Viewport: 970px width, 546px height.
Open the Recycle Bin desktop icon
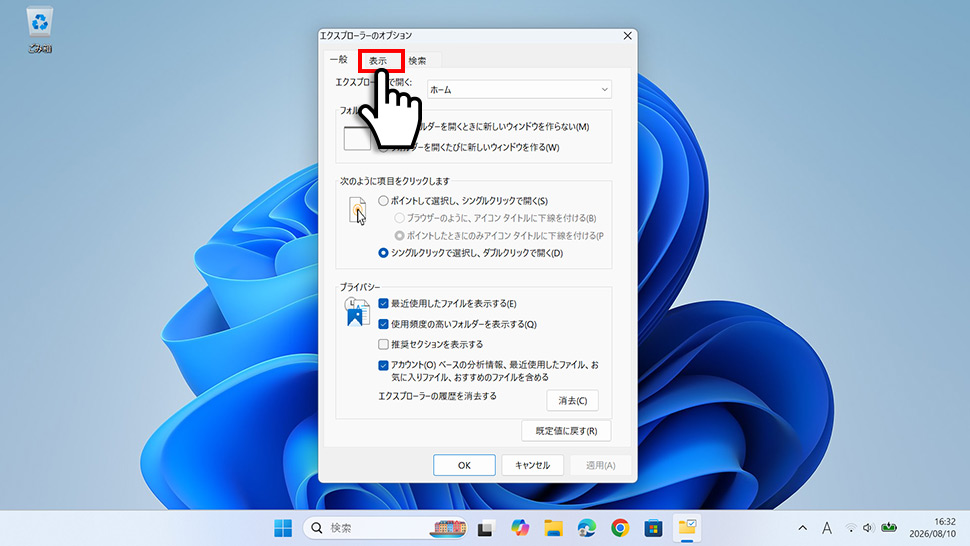[40, 29]
